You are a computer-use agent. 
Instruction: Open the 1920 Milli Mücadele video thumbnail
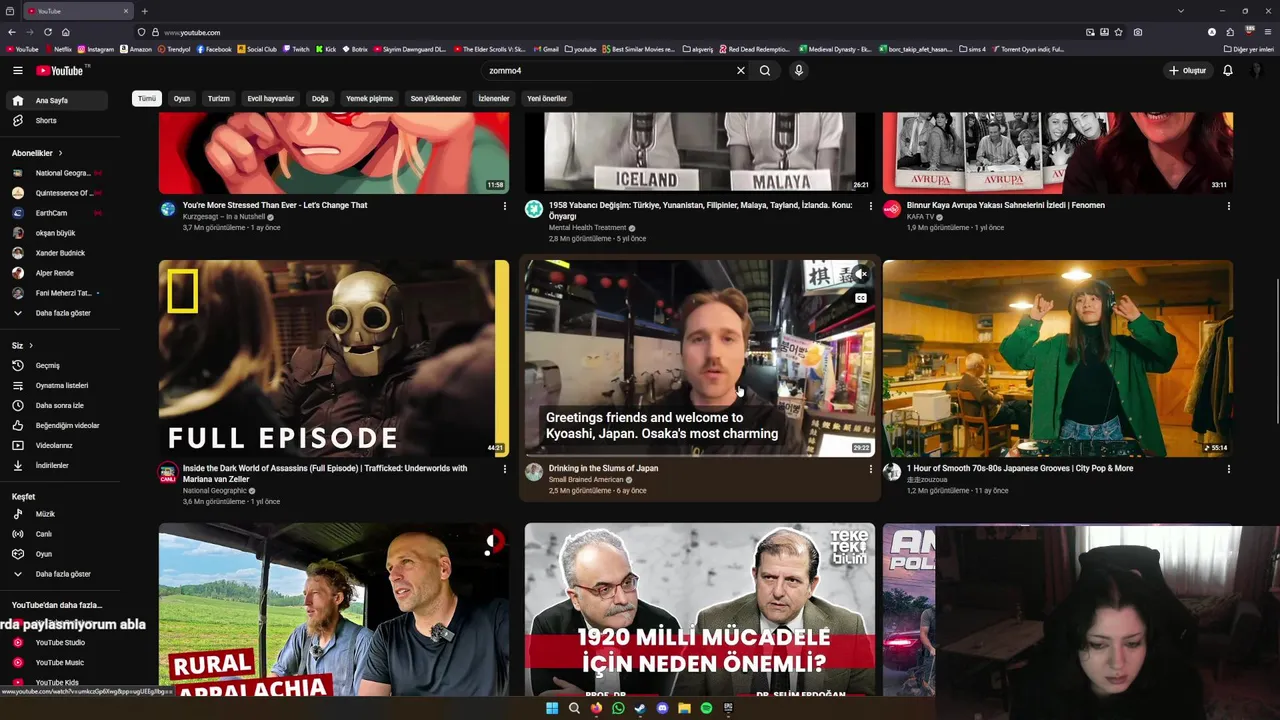coord(700,610)
